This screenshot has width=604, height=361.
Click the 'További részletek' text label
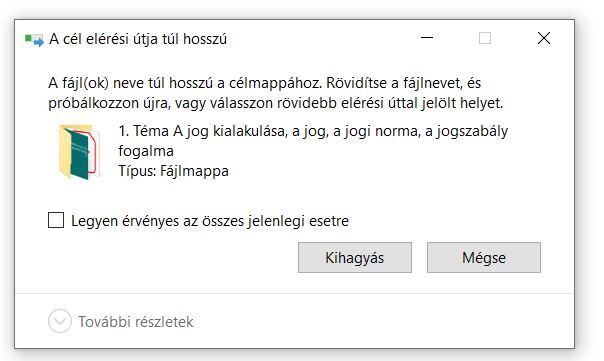pos(136,322)
